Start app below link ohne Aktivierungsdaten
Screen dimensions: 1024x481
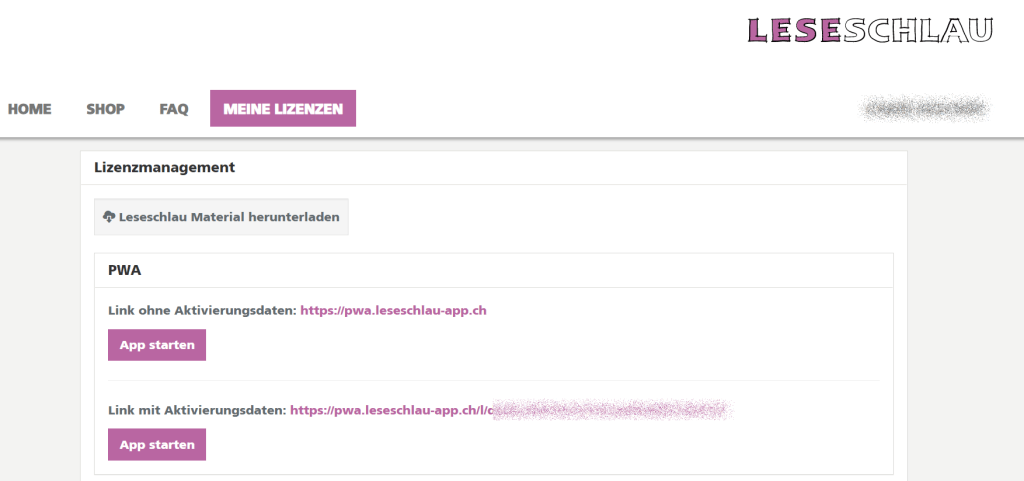pos(157,345)
